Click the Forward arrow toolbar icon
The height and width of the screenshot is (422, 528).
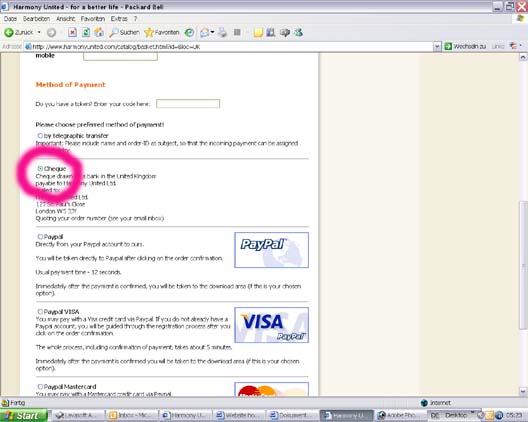point(51,33)
